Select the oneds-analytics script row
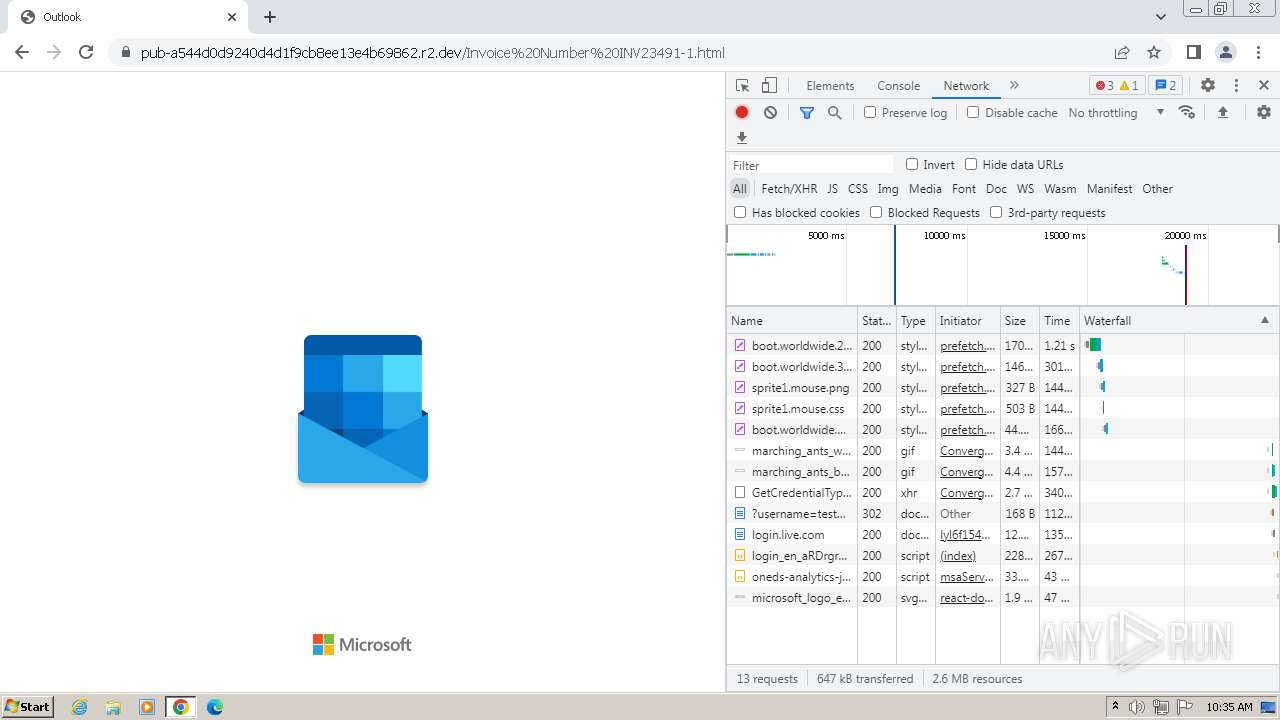This screenshot has width=1280, height=720. tap(903, 577)
